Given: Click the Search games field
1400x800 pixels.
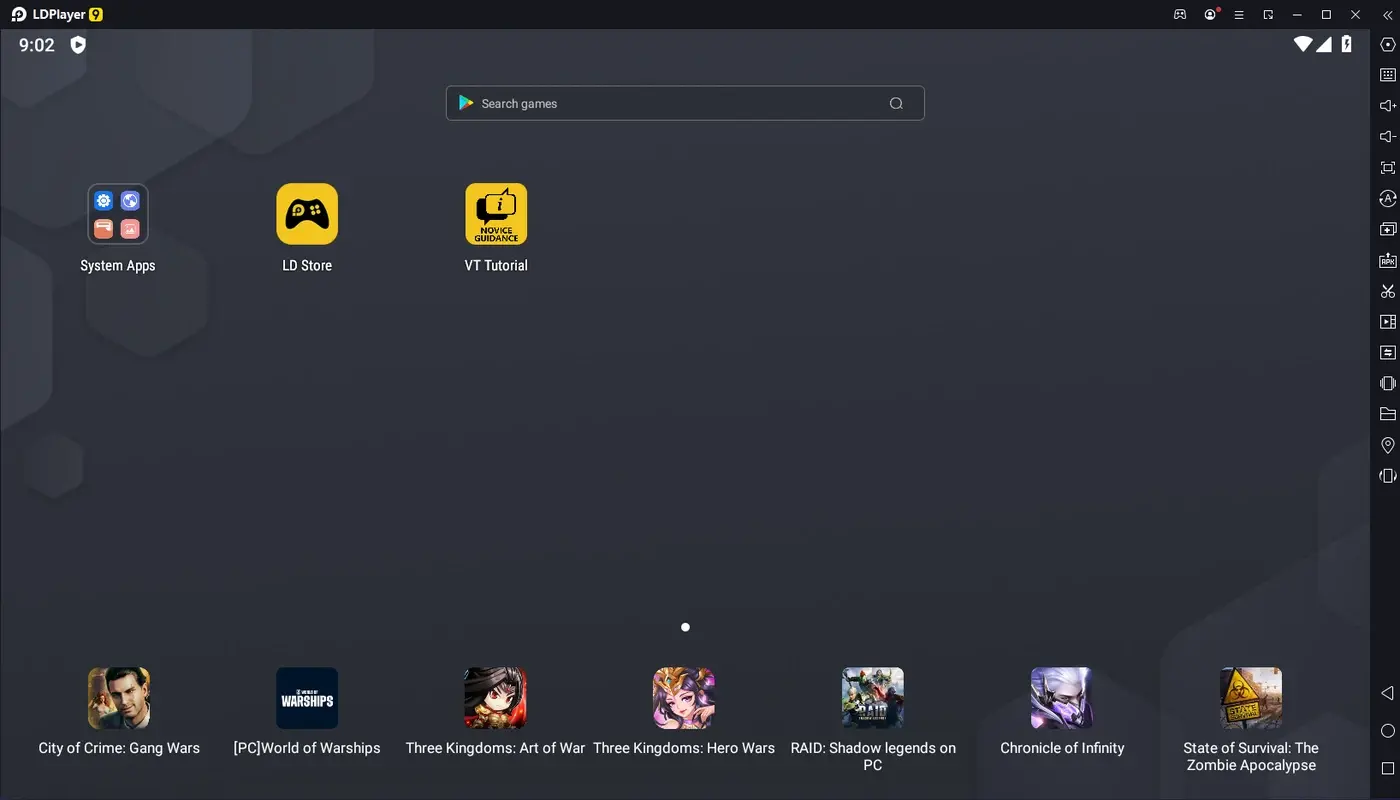Looking at the screenshot, I should 685,103.
